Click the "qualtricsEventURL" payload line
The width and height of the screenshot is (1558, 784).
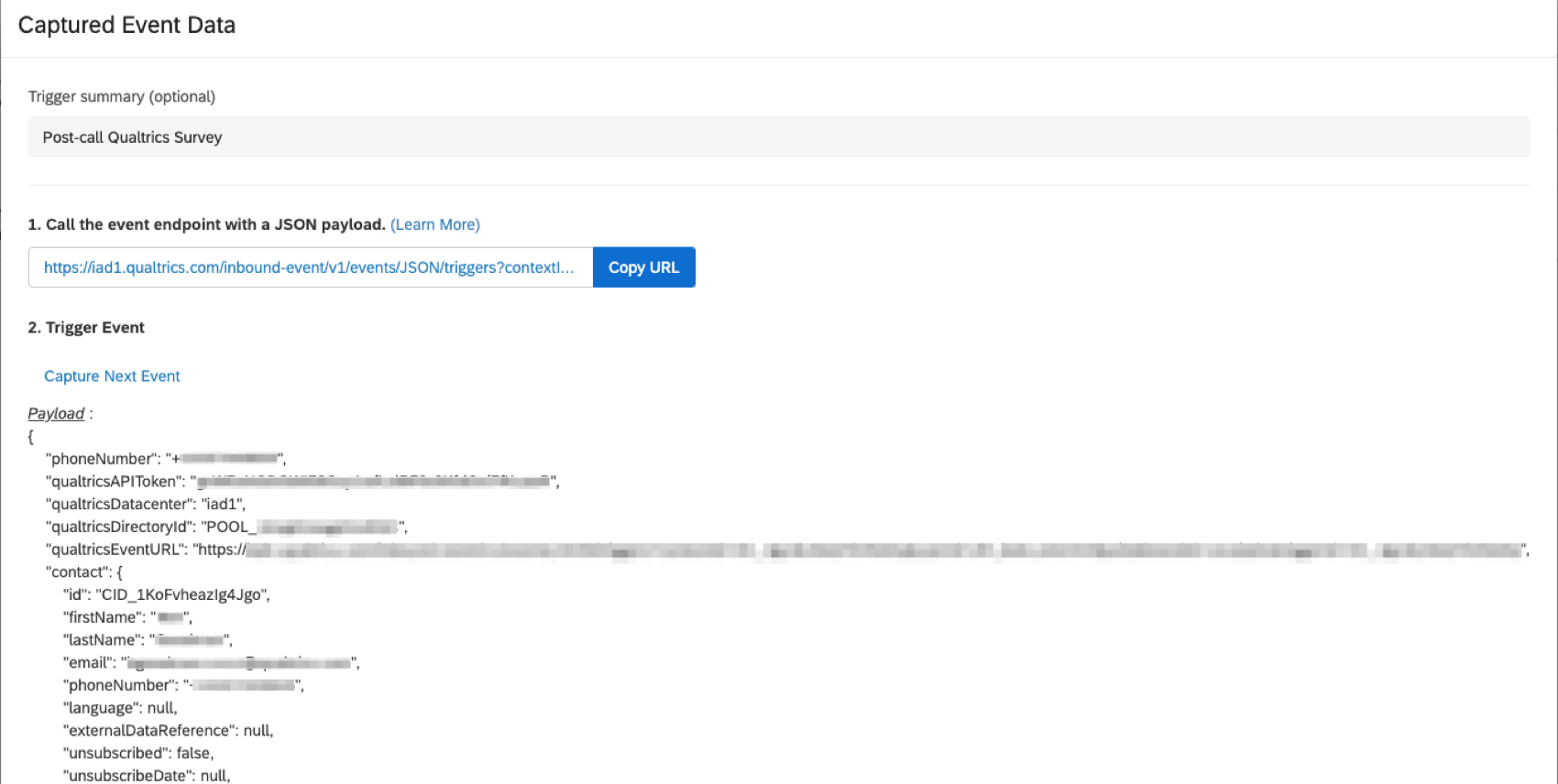coord(787,550)
